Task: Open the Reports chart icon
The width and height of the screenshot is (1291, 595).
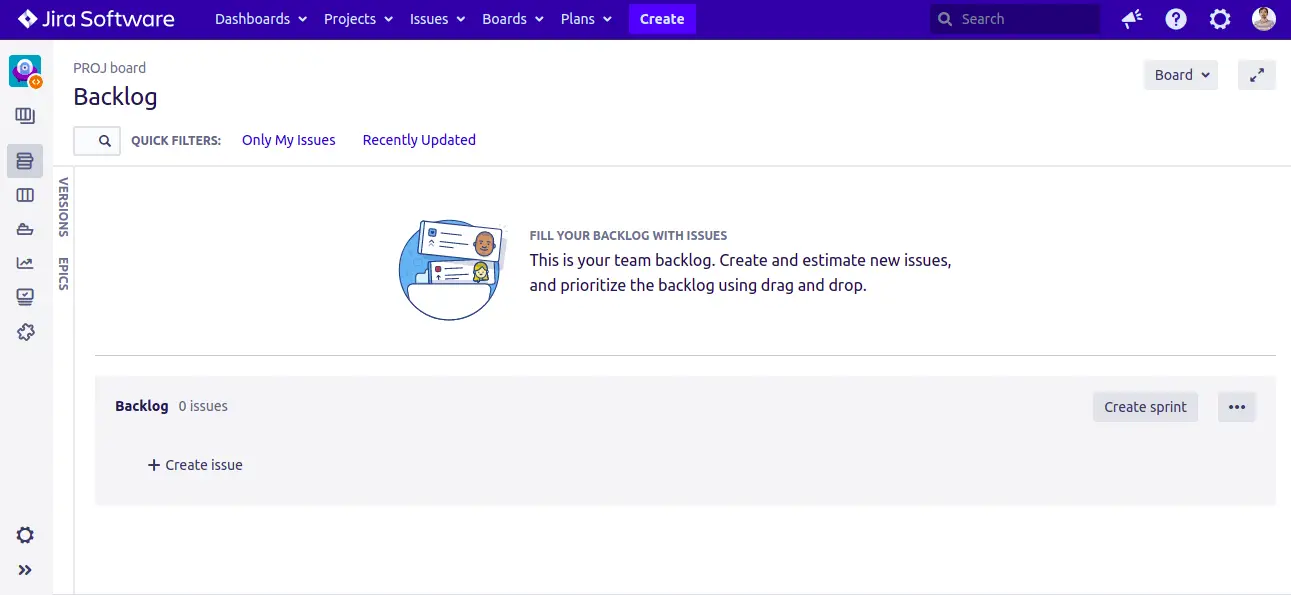Action: click(25, 263)
